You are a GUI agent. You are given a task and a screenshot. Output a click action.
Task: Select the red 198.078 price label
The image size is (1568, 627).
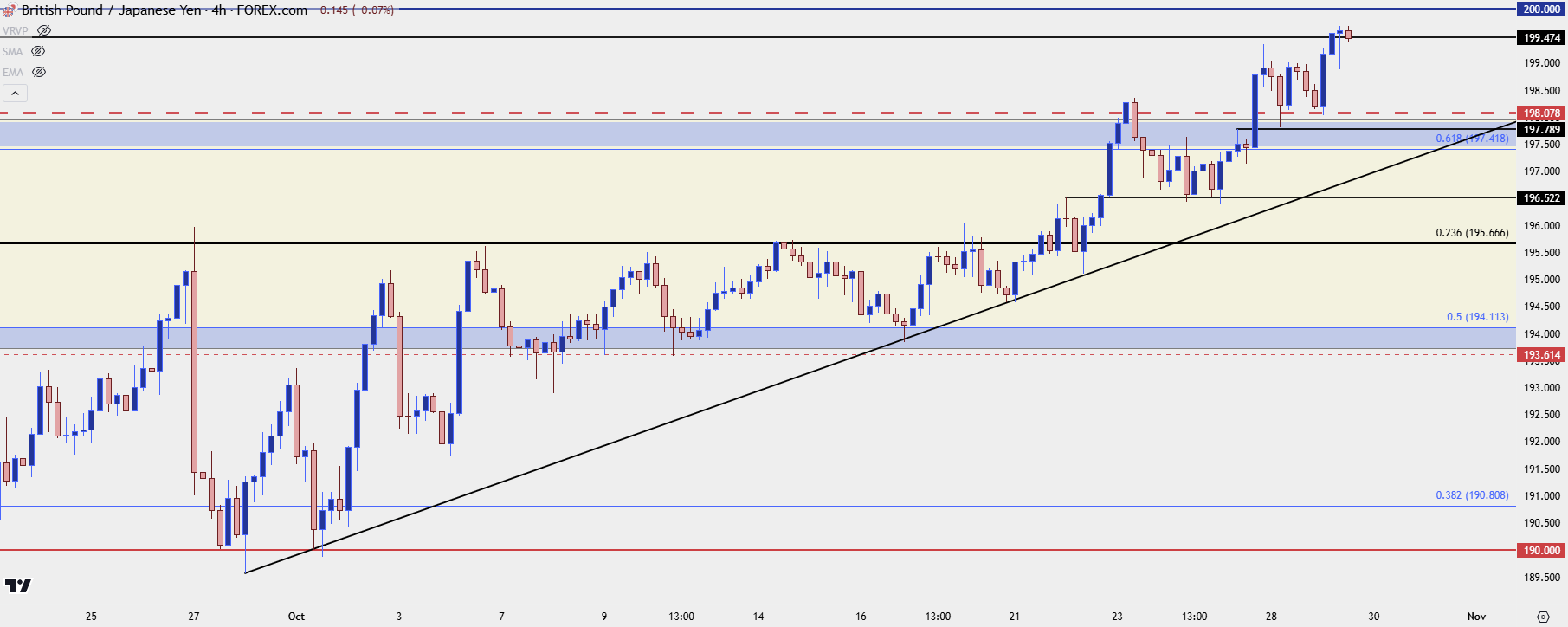1542,113
